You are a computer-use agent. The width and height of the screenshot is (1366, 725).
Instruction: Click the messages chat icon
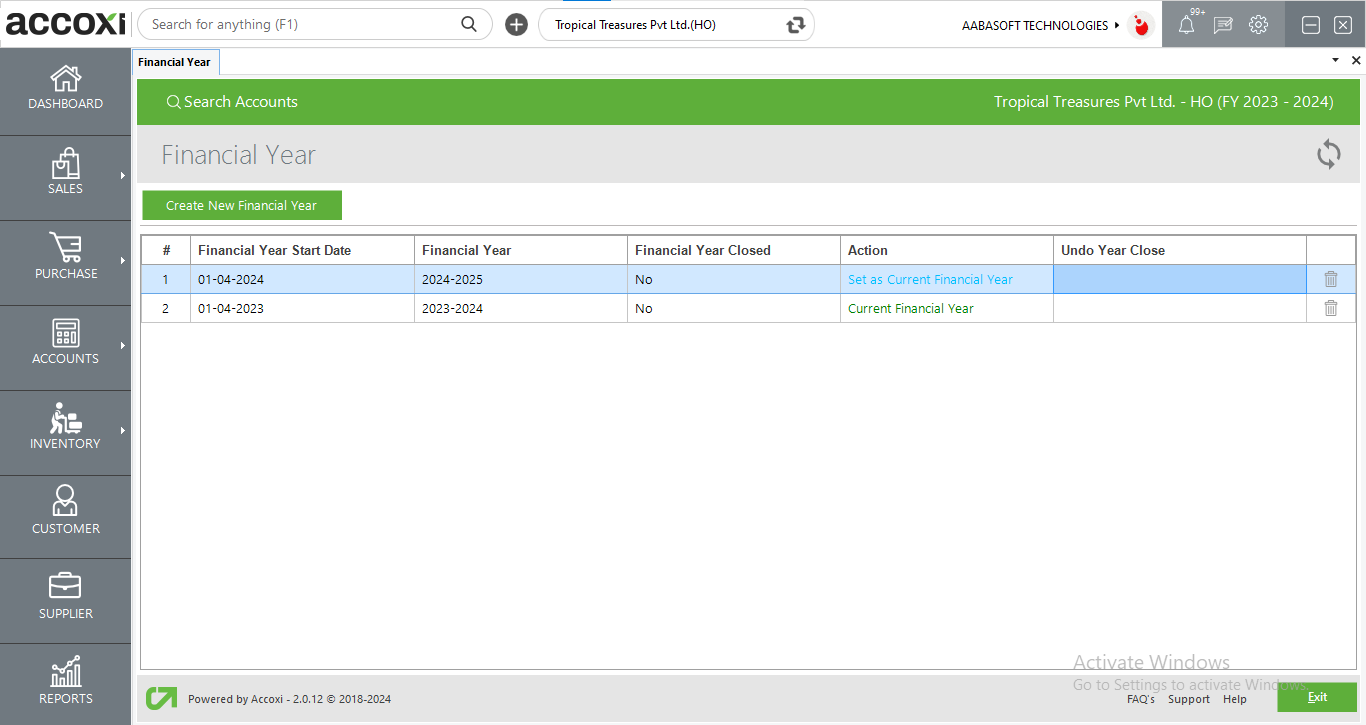click(x=1222, y=26)
